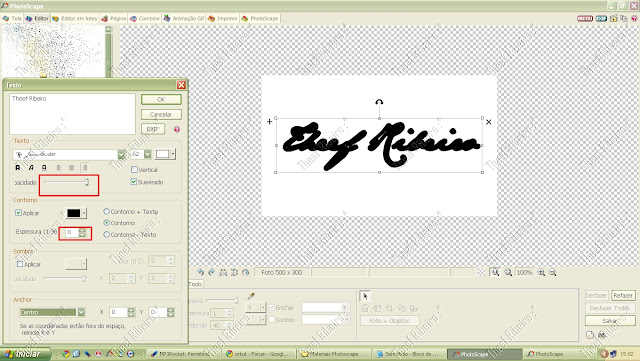This screenshot has height=361, width=640.
Task: Toggle italic text style icon
Action: point(31,167)
